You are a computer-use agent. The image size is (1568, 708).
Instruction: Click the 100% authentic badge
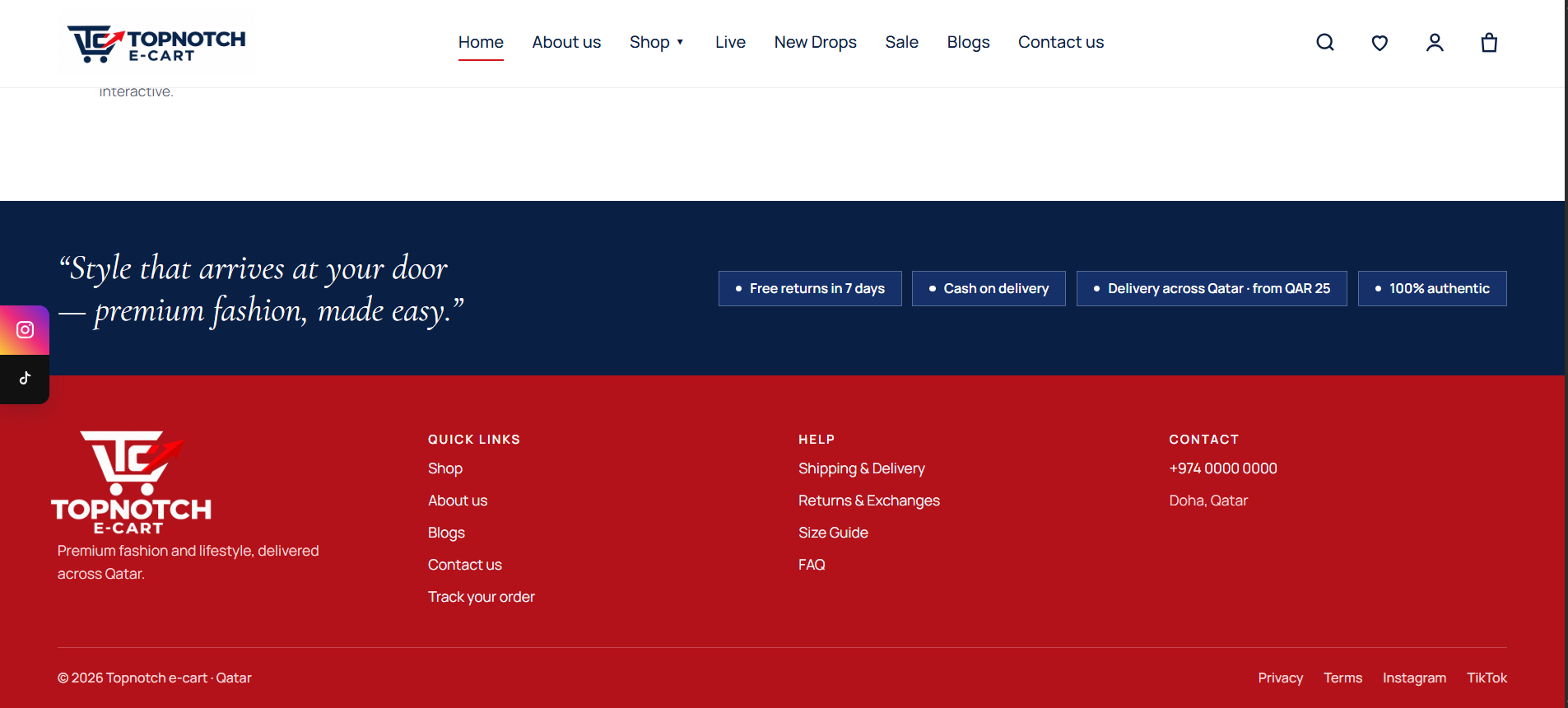point(1432,289)
